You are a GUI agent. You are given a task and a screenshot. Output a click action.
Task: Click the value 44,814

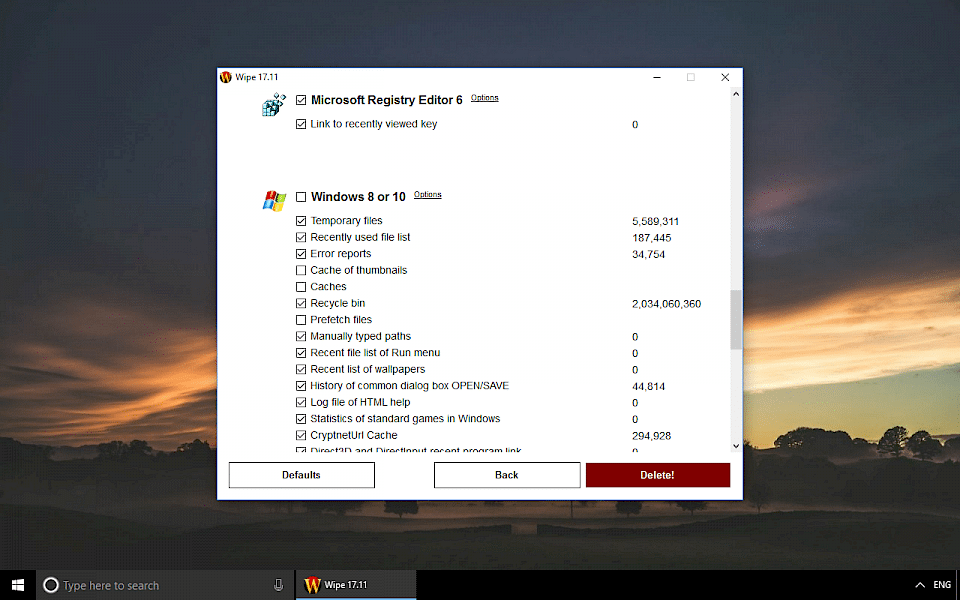648,387
